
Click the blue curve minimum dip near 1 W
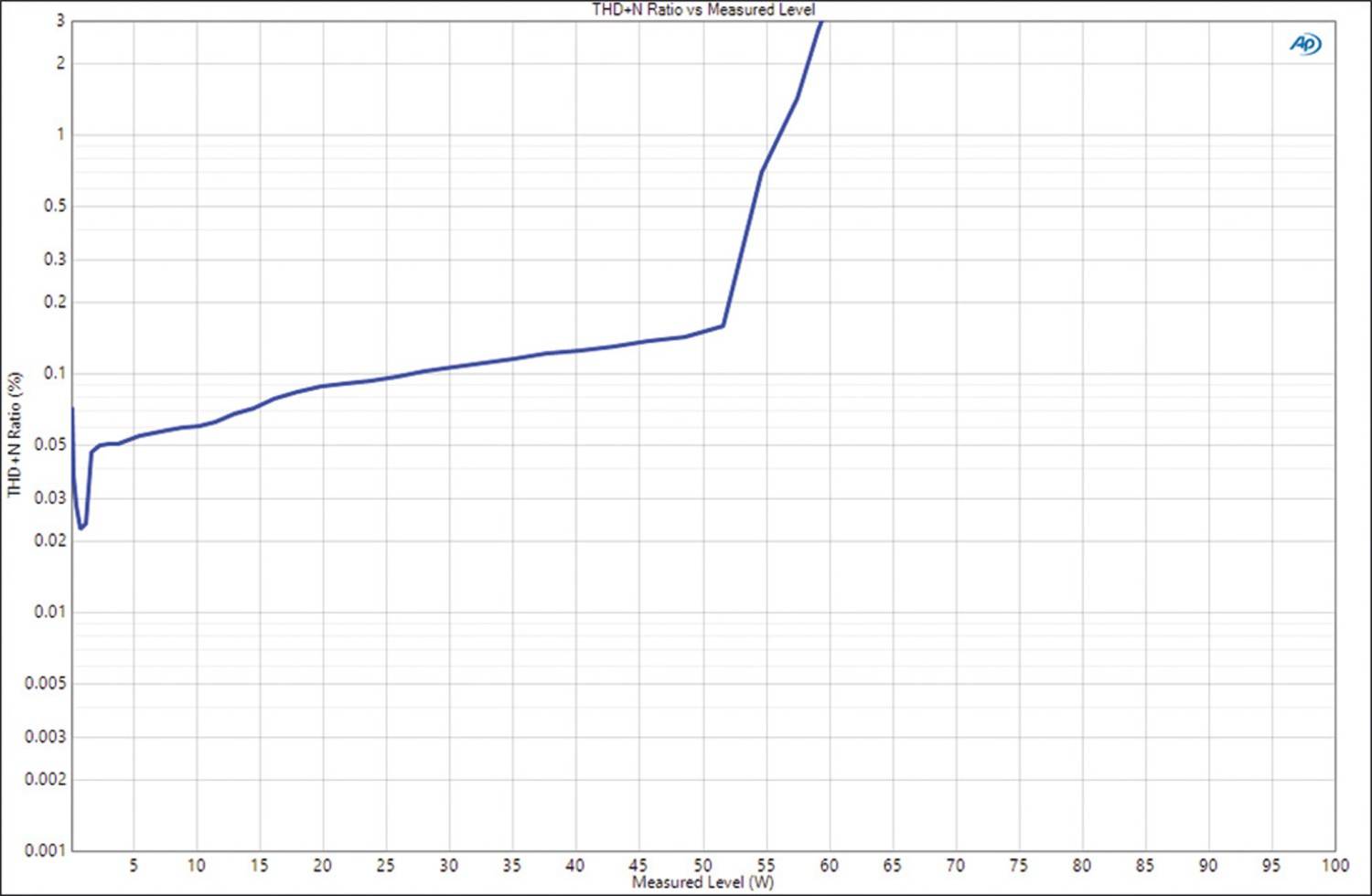click(x=81, y=527)
